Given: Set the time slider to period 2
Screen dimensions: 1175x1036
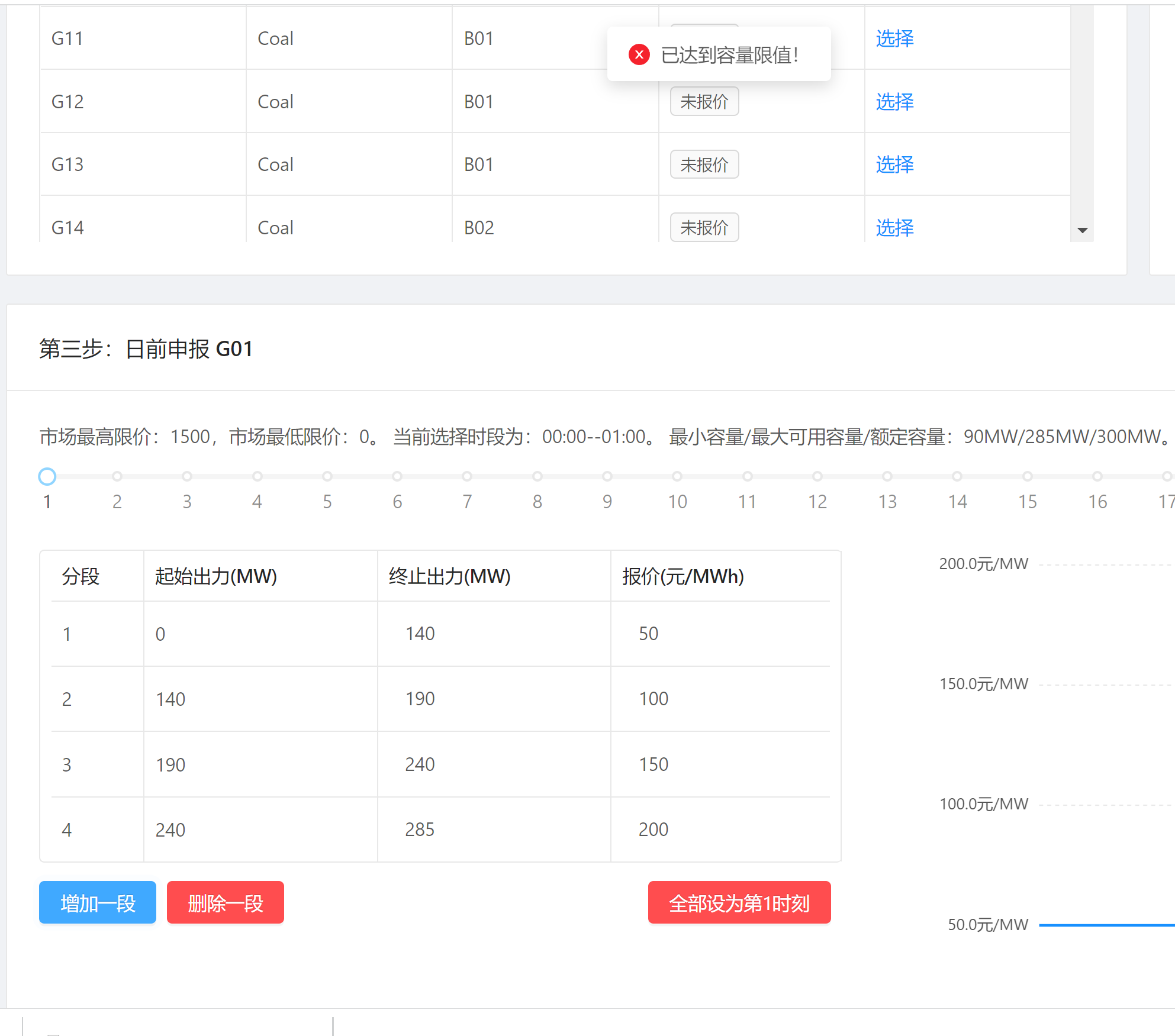Looking at the screenshot, I should click(117, 476).
